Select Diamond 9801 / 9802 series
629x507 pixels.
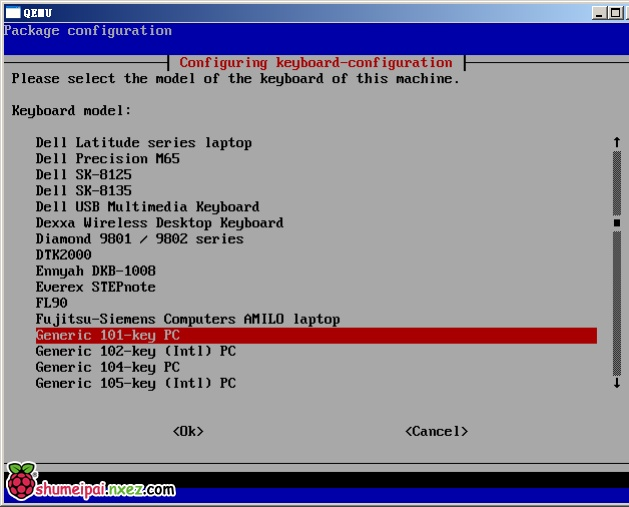(x=139, y=239)
